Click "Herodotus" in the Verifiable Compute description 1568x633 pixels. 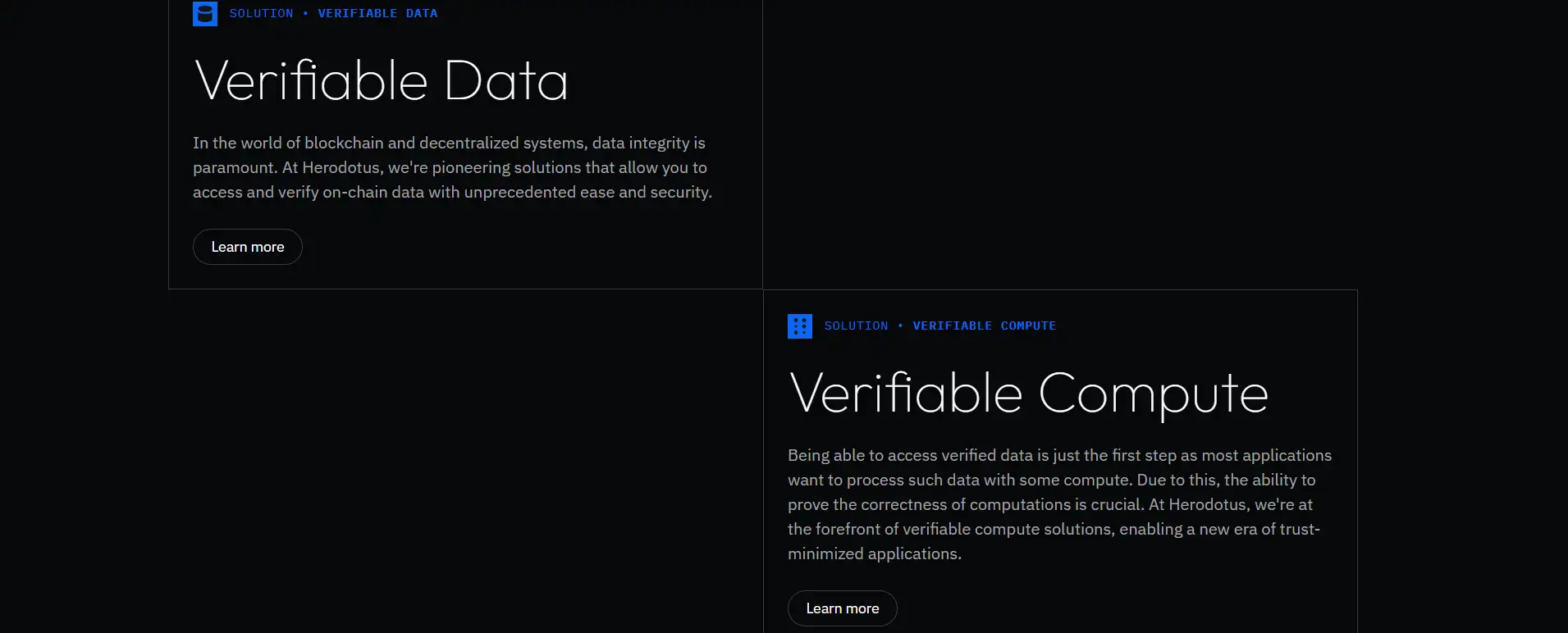click(1208, 505)
